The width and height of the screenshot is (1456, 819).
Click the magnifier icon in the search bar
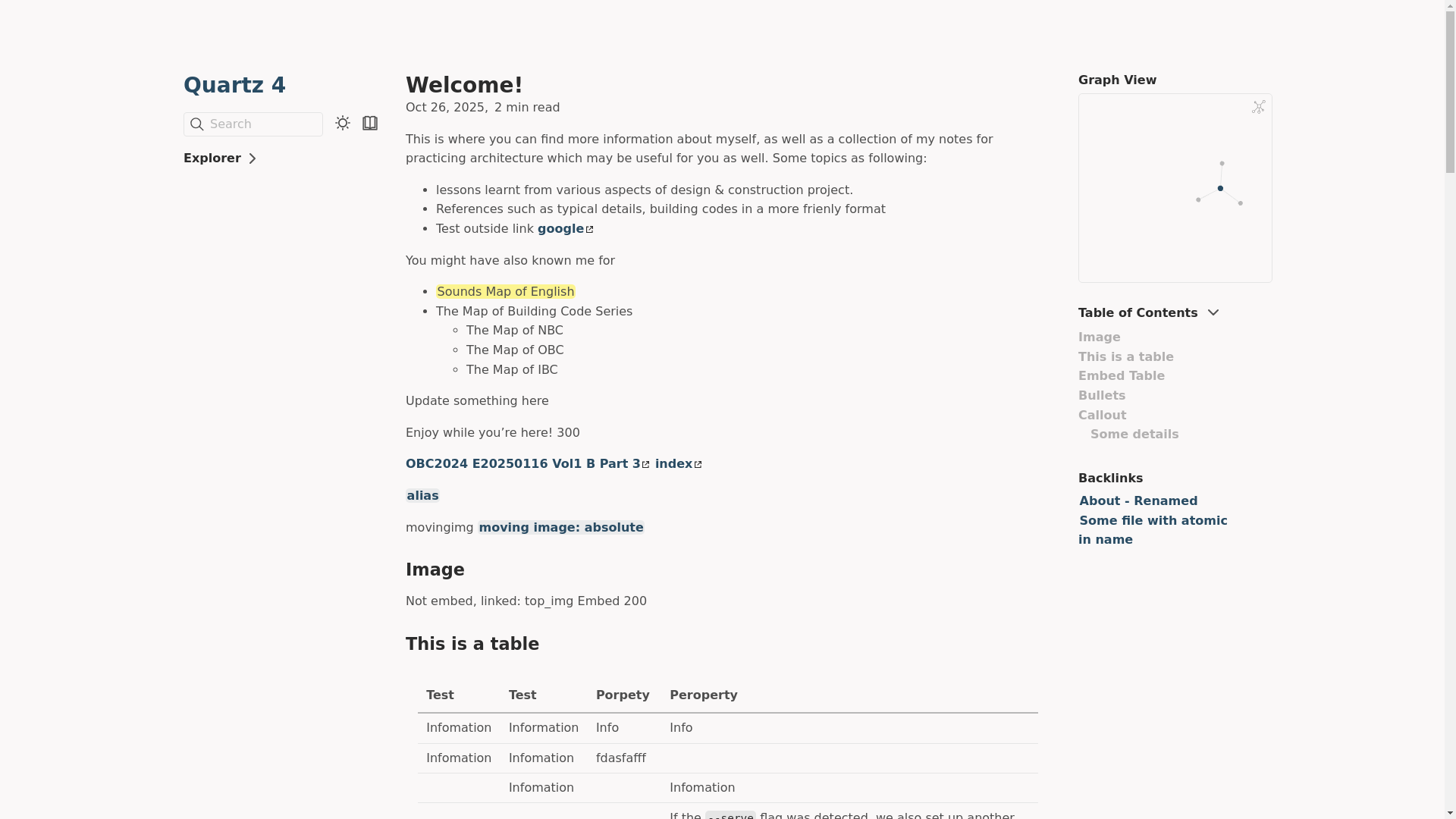coord(196,124)
